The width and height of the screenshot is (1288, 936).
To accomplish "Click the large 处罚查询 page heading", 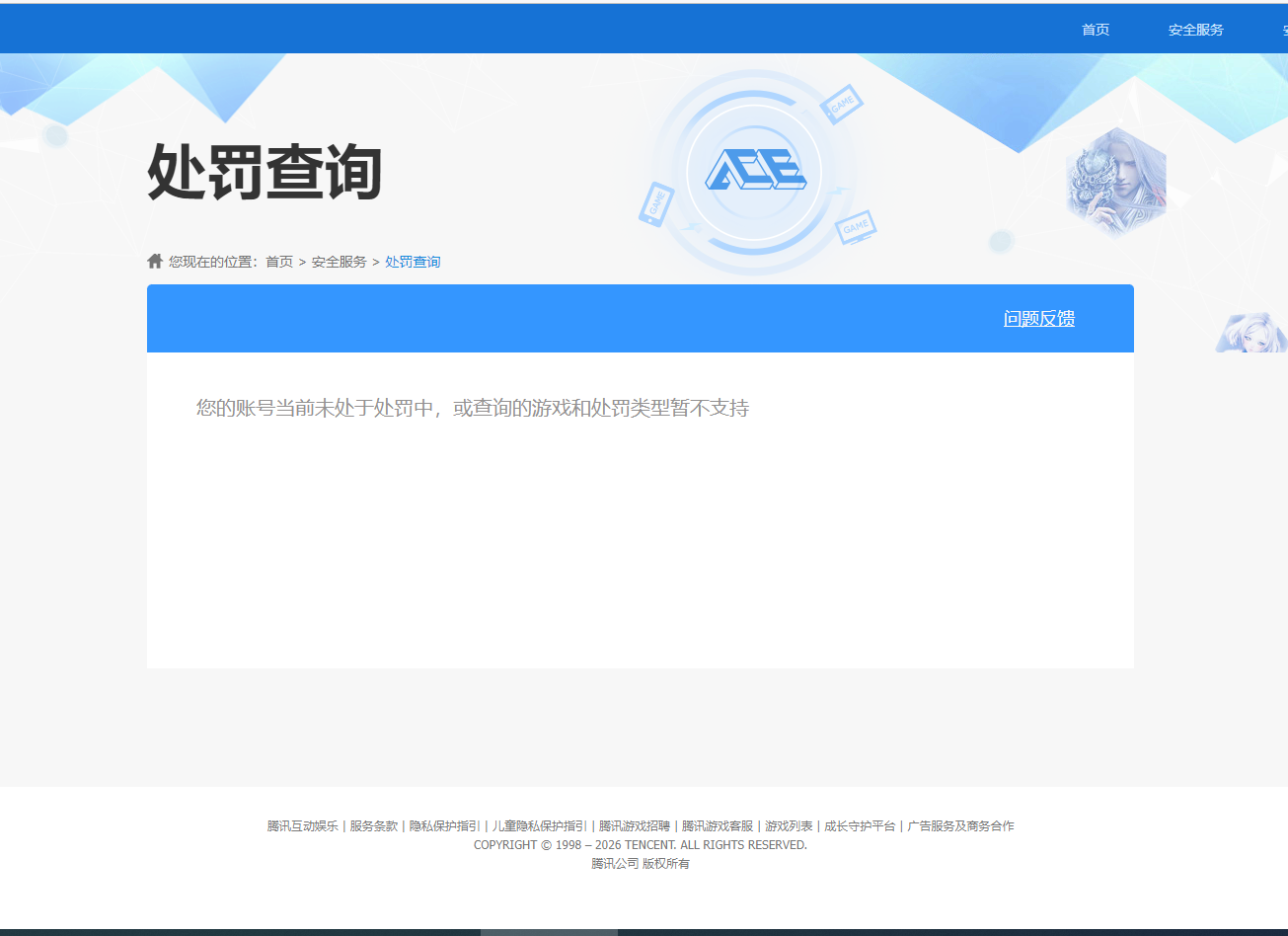I will [265, 172].
